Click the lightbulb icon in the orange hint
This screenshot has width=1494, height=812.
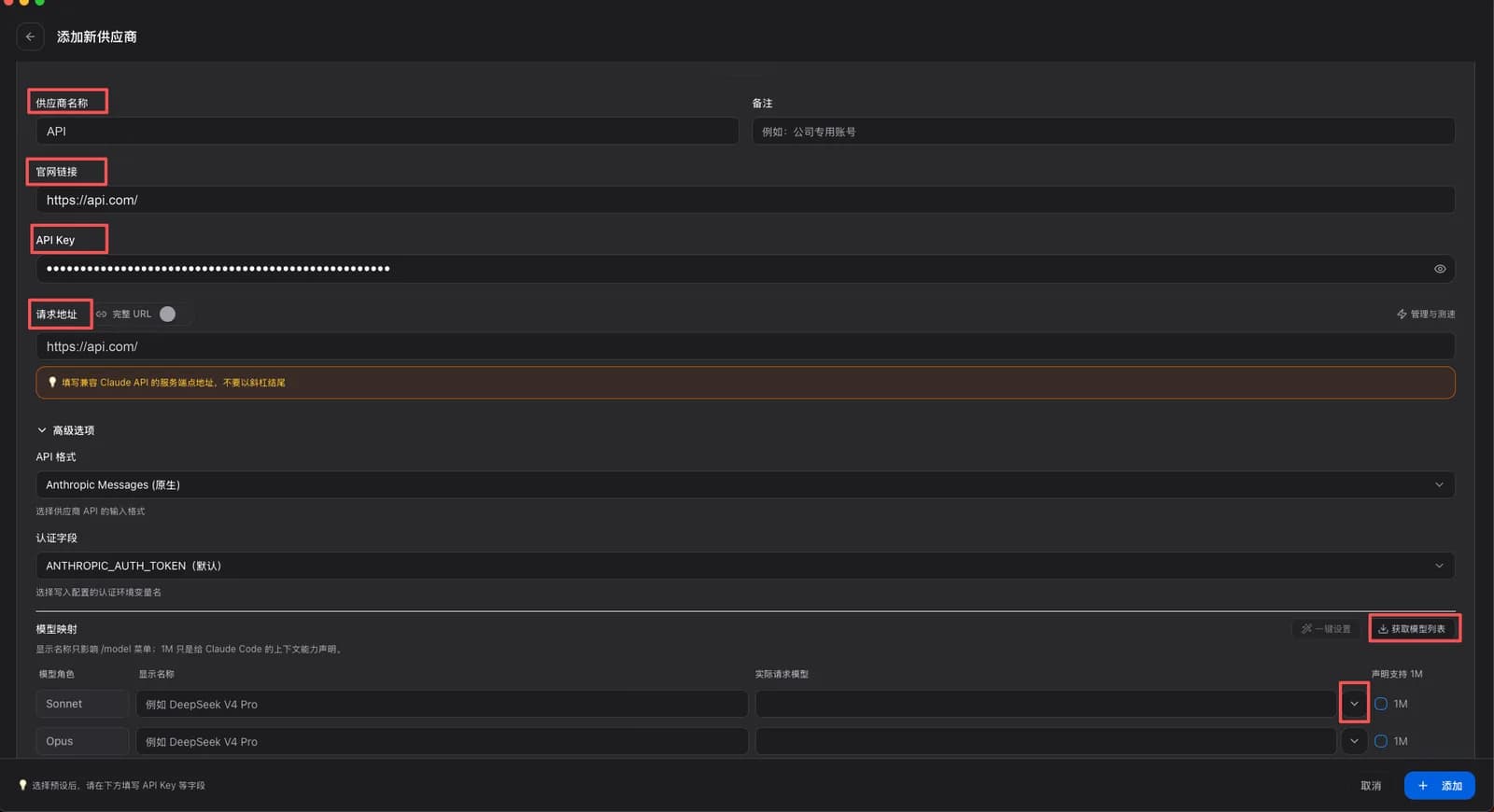tap(52, 382)
